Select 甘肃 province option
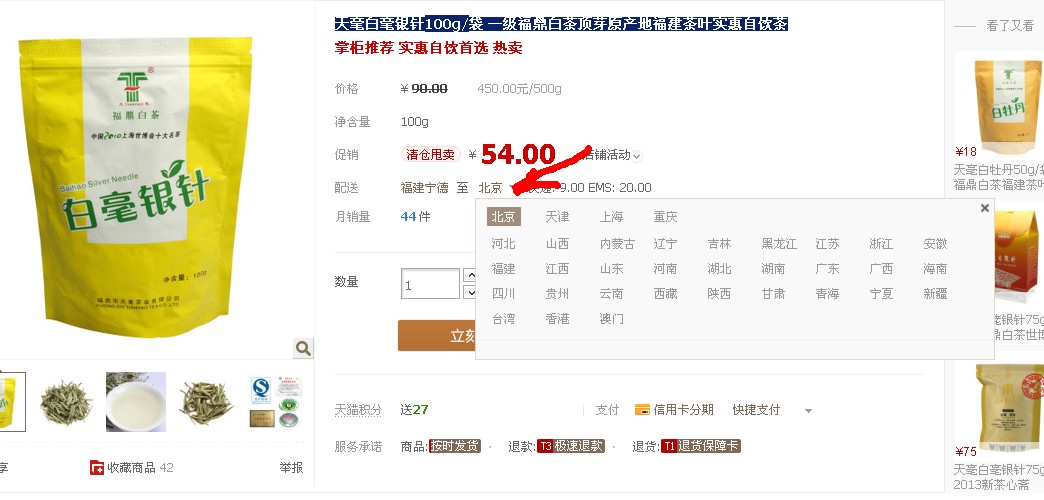This screenshot has height=500, width=1044. pyautogui.click(x=773, y=293)
